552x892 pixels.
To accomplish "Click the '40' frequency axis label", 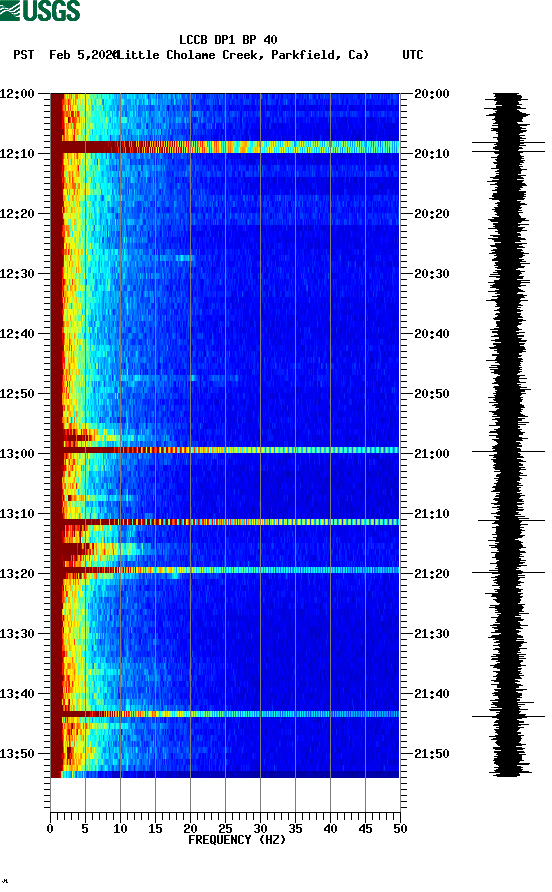I will (331, 828).
